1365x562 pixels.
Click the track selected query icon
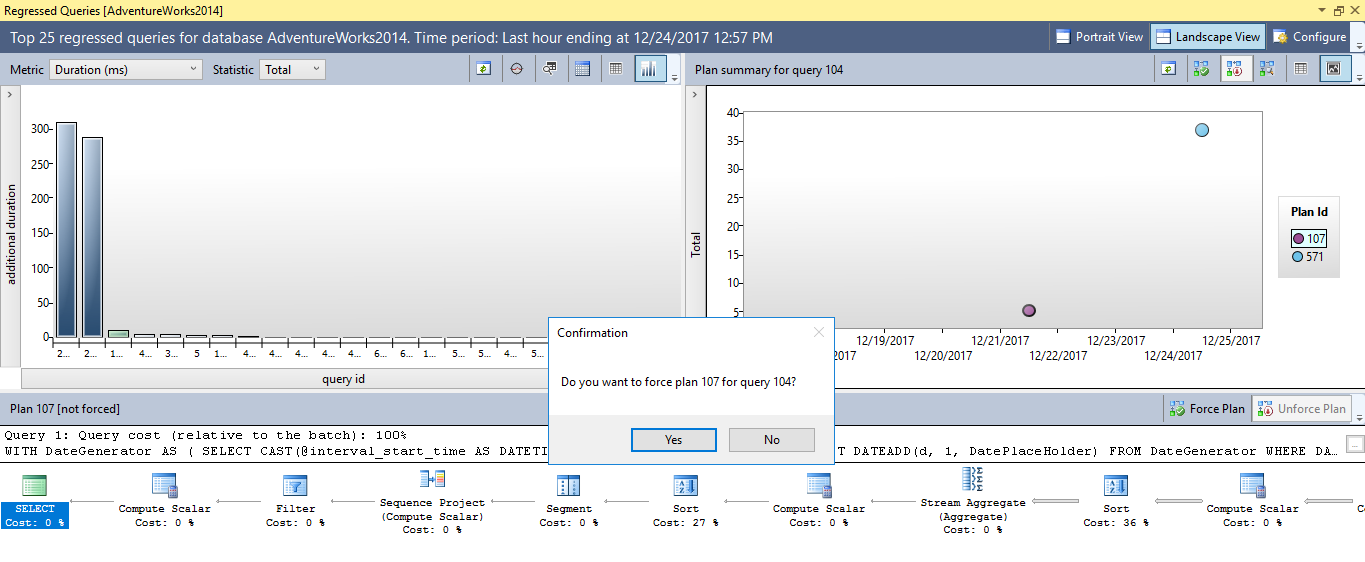click(517, 69)
